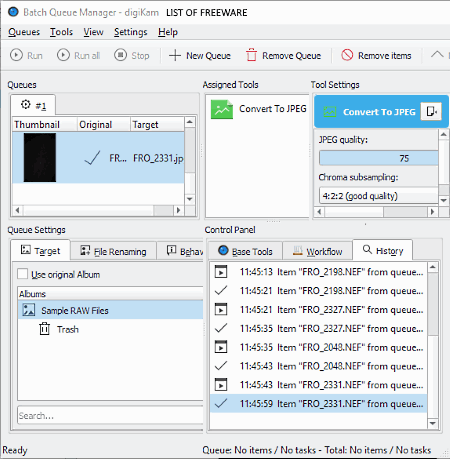Select Sample RAW Files album

(x=110, y=310)
